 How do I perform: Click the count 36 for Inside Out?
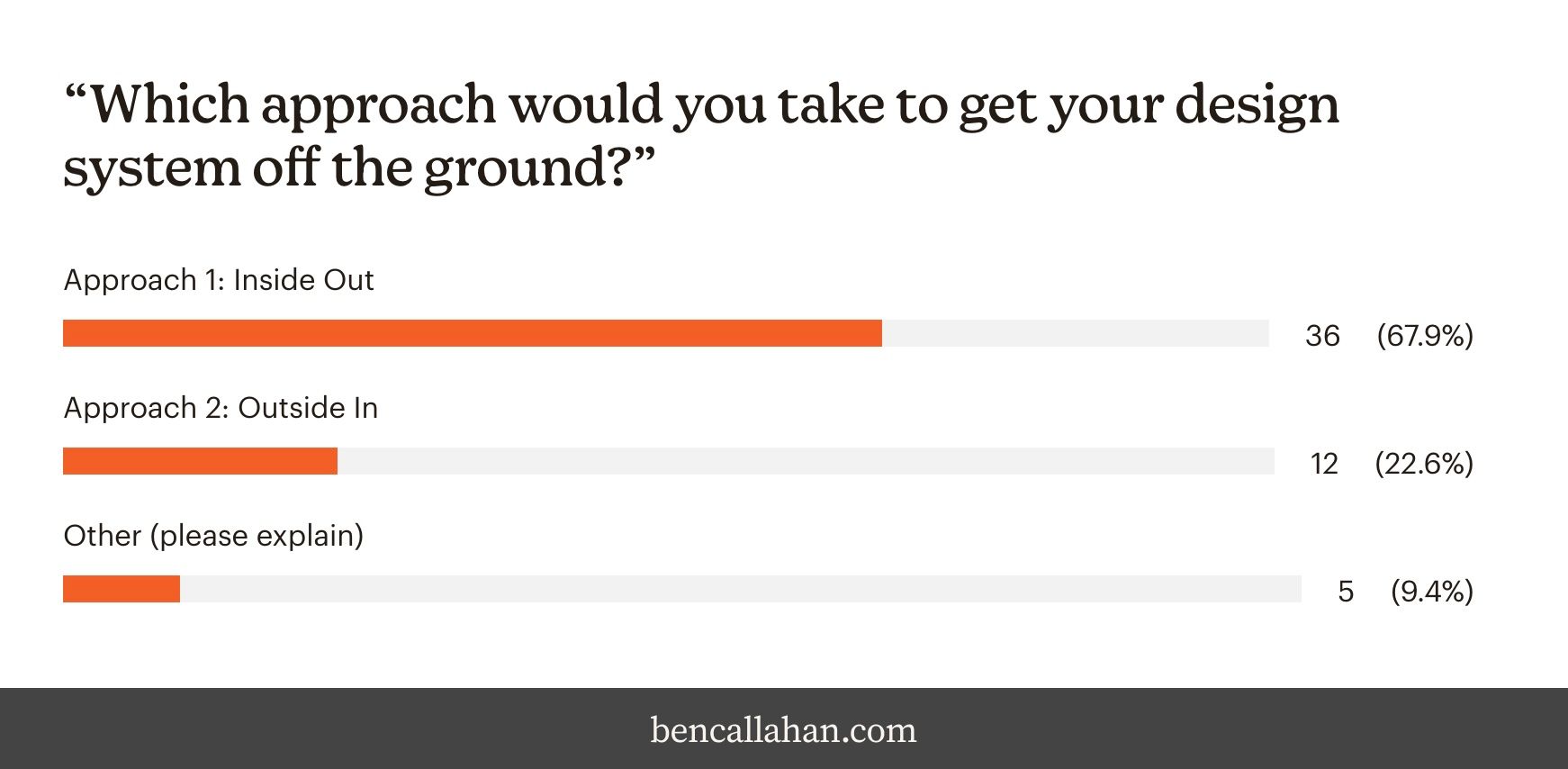point(1322,336)
